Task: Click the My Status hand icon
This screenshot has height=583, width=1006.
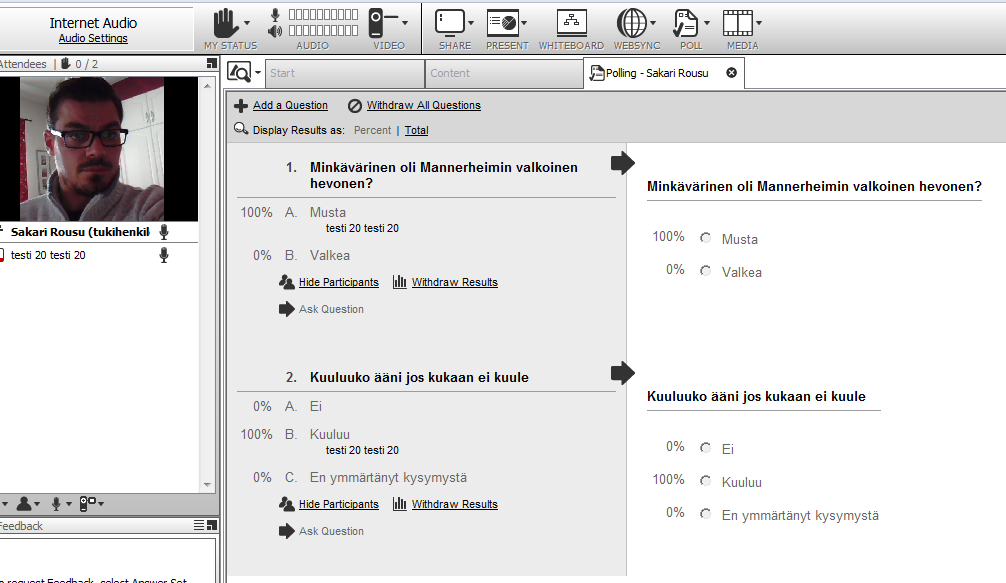Action: pos(225,22)
